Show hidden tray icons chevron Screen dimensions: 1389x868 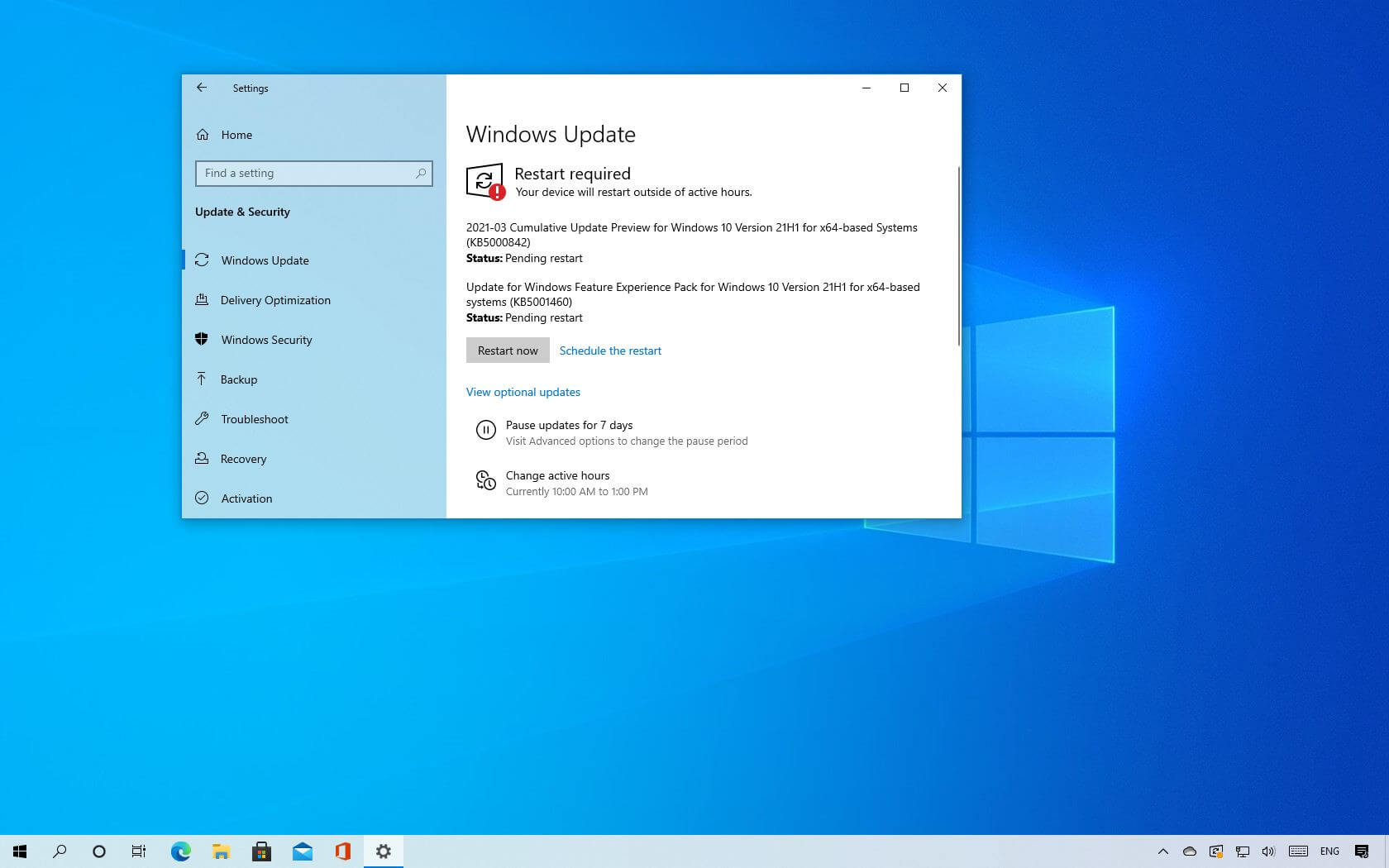pyautogui.click(x=1162, y=851)
